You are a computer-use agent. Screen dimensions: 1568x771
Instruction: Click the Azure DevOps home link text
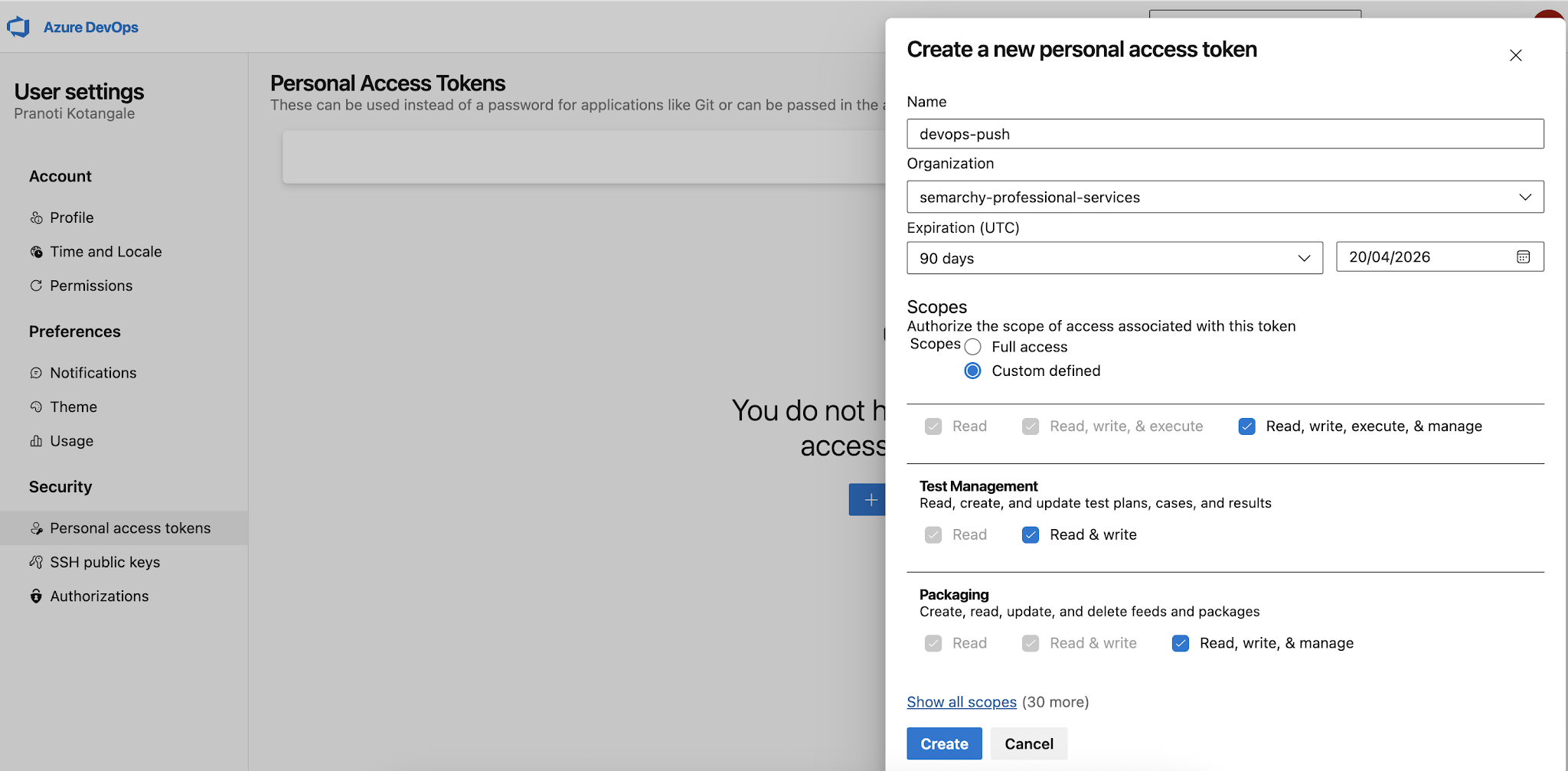(x=91, y=28)
